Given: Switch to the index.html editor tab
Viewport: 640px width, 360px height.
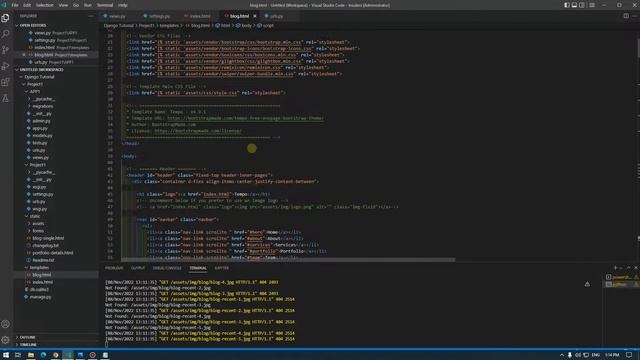Looking at the screenshot, I should tap(199, 16).
